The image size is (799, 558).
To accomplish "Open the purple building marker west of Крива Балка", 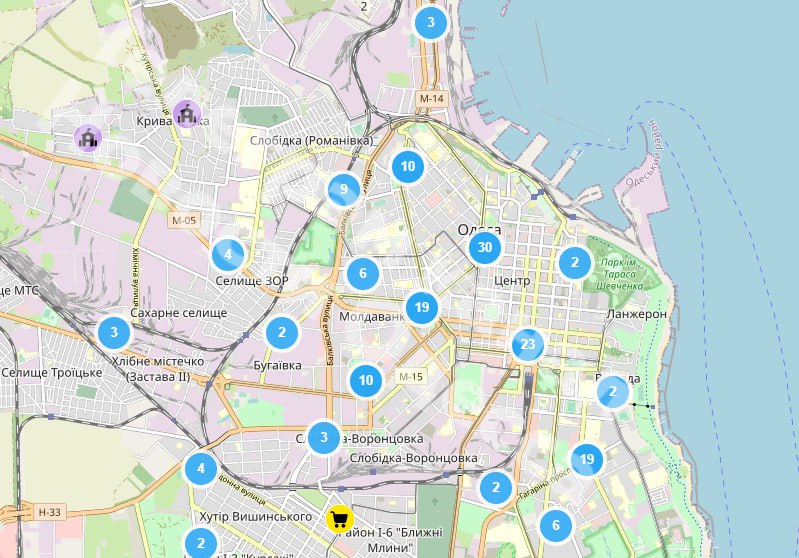I will [x=89, y=136].
